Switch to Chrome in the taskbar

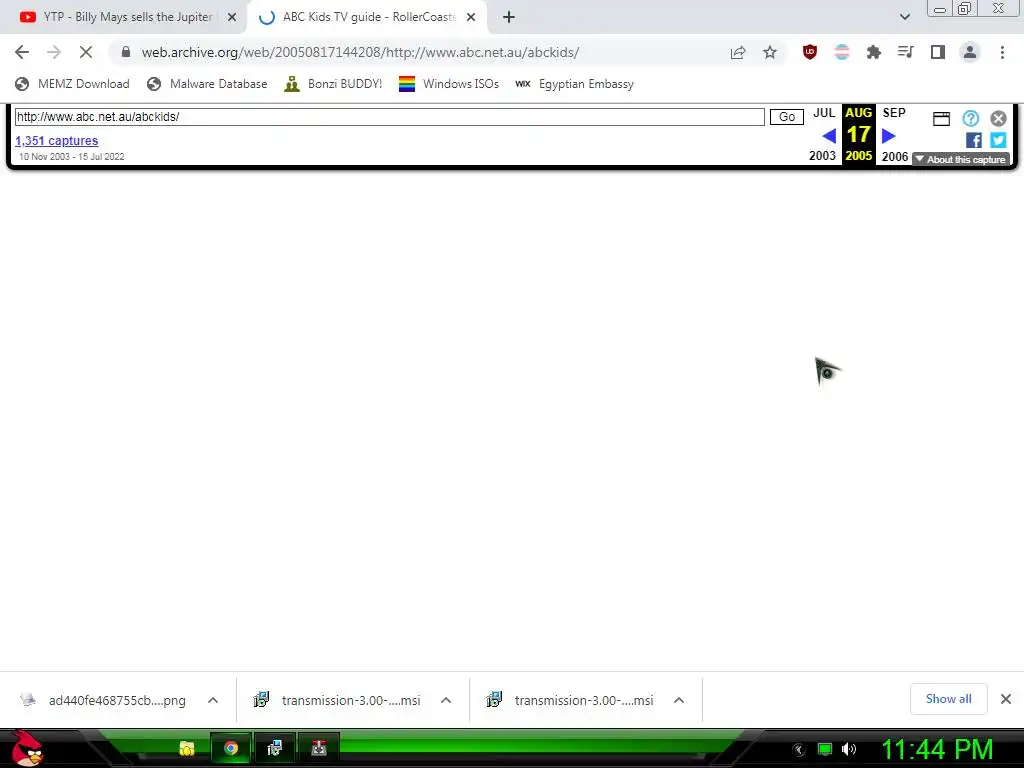pos(231,748)
